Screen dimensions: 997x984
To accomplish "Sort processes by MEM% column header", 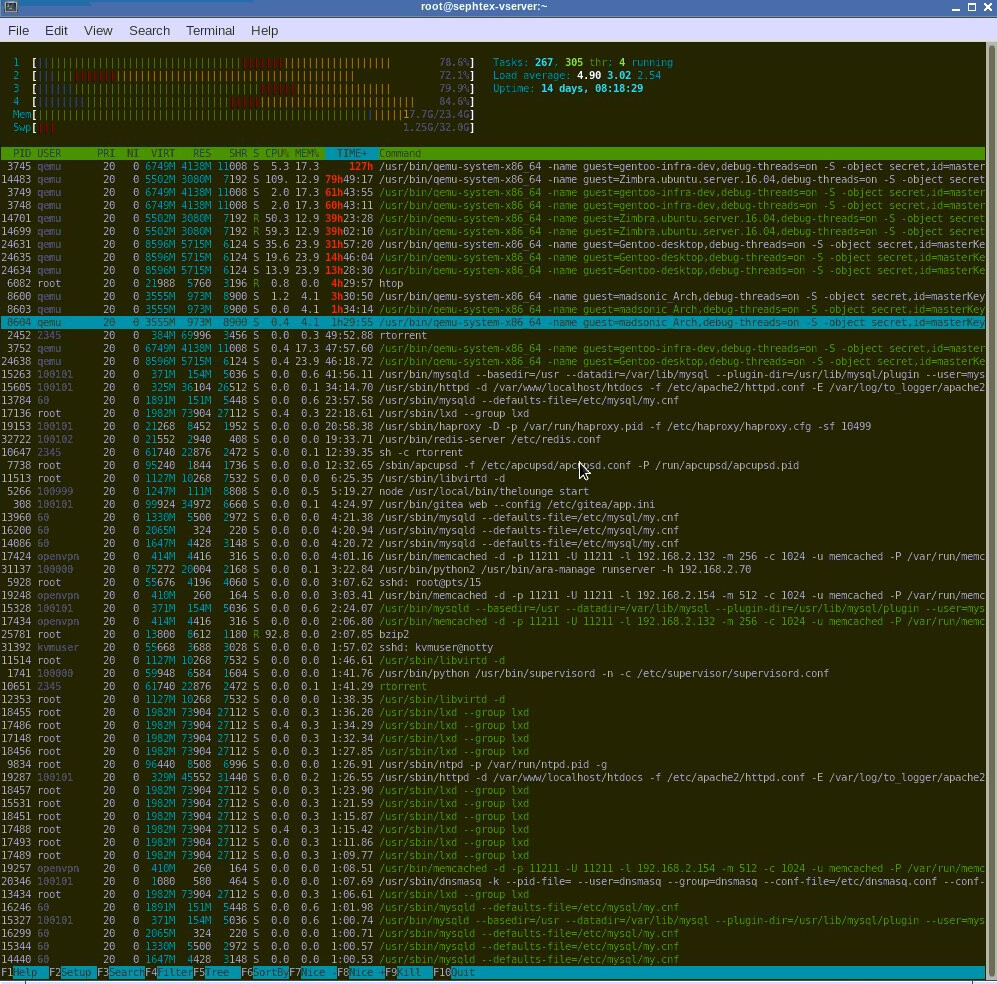I will (307, 153).
